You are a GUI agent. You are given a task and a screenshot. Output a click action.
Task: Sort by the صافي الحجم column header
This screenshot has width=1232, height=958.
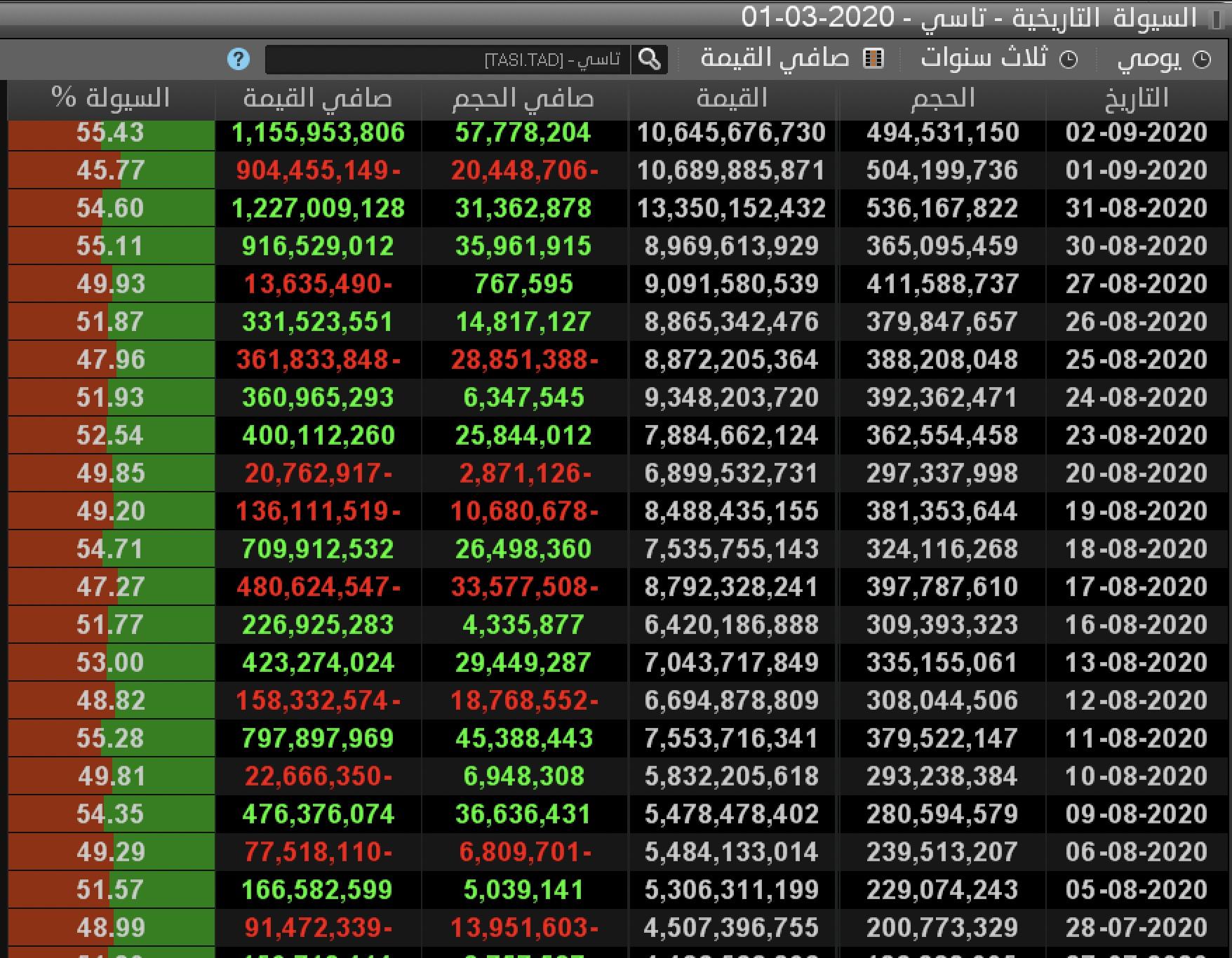(x=523, y=98)
